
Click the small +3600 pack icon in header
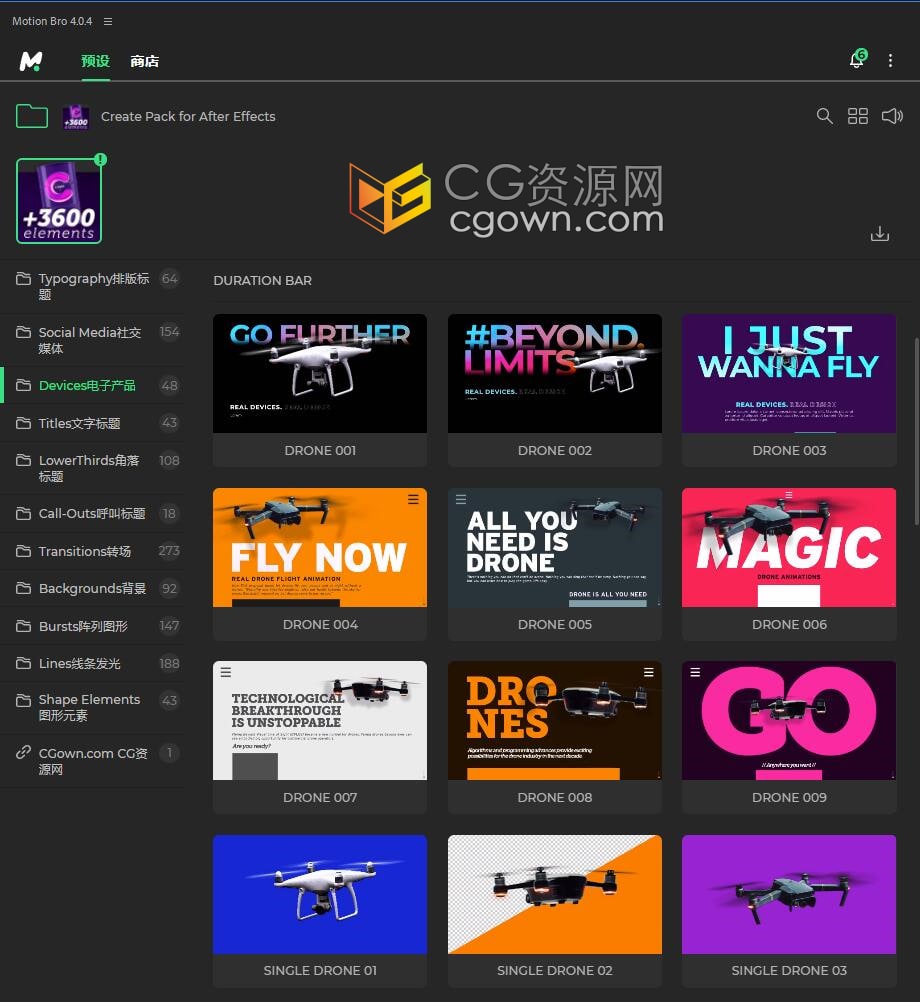tap(75, 117)
